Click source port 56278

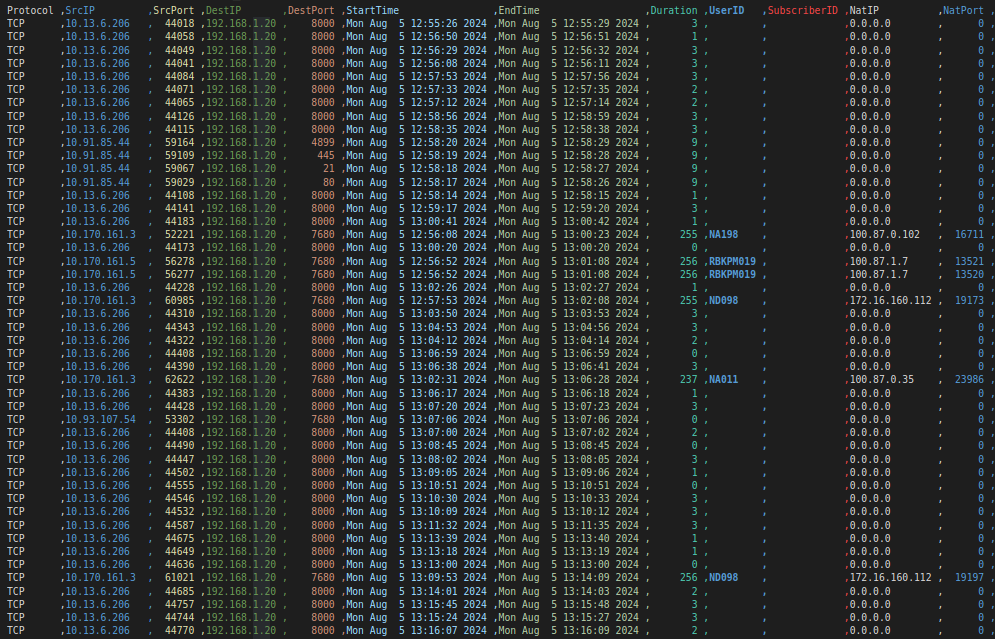180,261
